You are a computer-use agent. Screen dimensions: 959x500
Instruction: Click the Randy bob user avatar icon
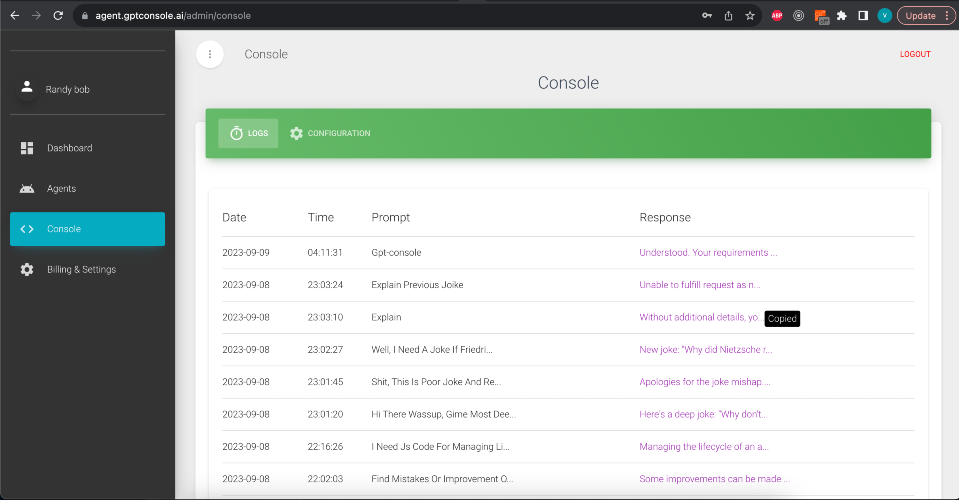pyautogui.click(x=27, y=87)
